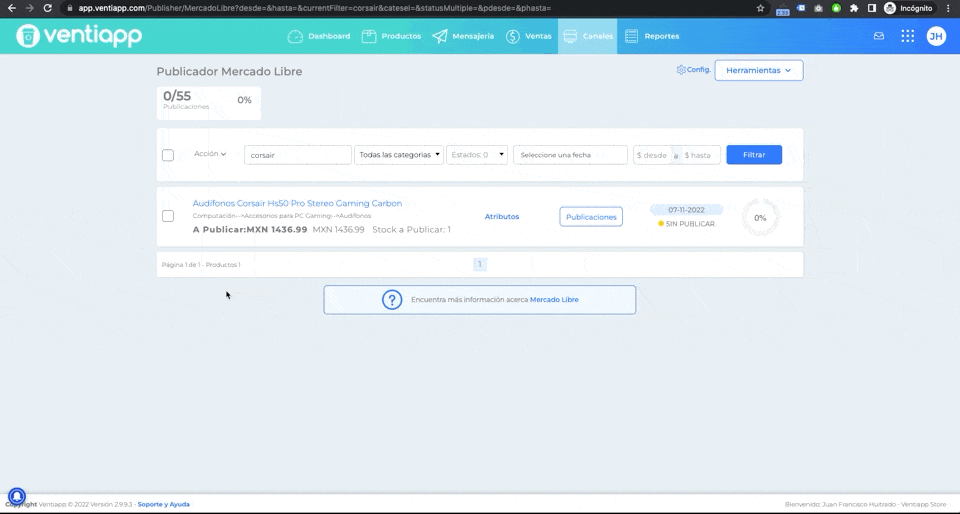The height and width of the screenshot is (514, 960).
Task: Open the Mercado Libre info link
Action: point(553,300)
